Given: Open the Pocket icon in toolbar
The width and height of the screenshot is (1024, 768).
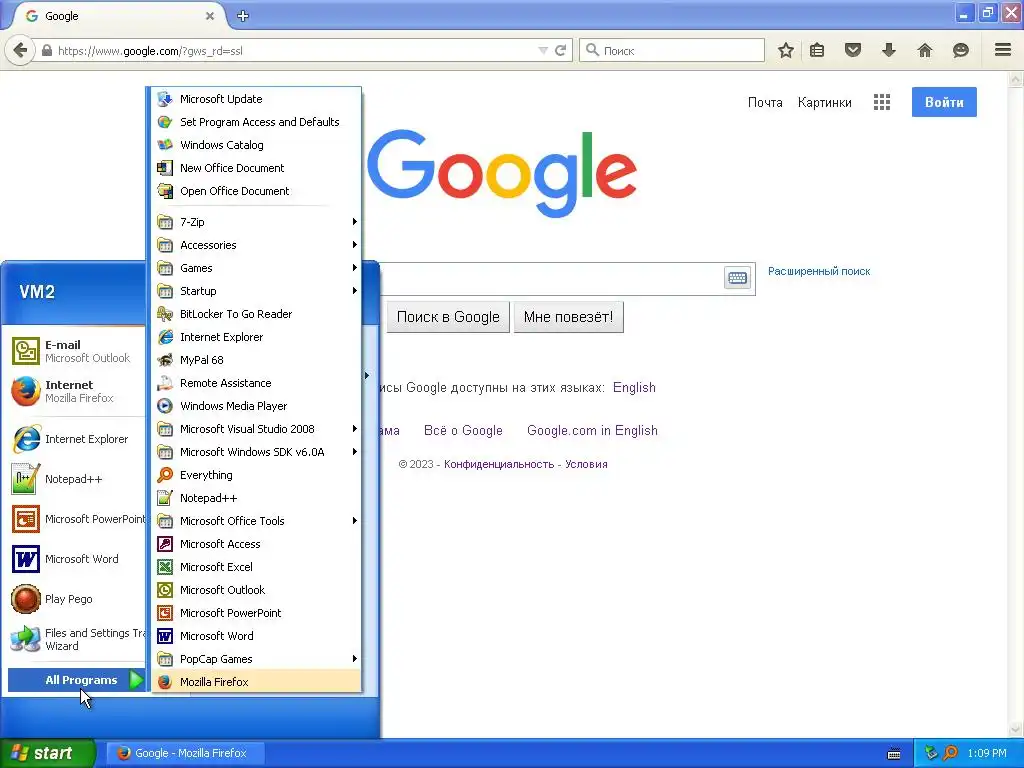Looking at the screenshot, I should (x=853, y=50).
